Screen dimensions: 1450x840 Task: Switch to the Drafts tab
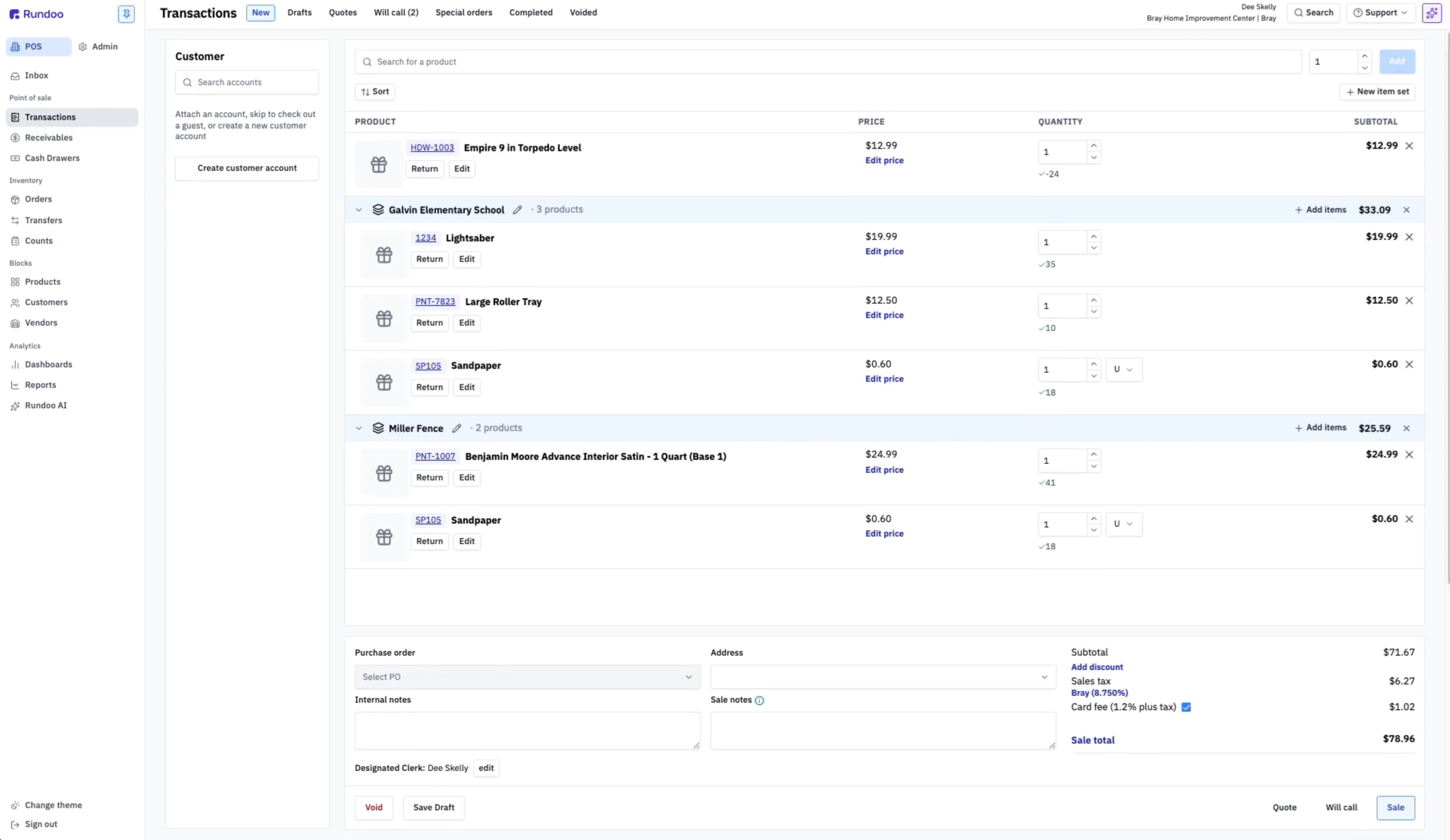299,13
